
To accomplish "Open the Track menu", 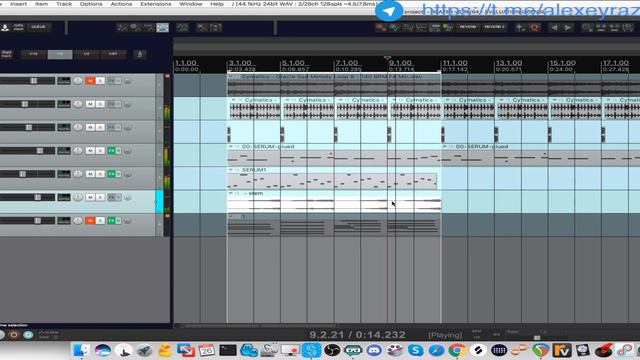I will 64,4.
